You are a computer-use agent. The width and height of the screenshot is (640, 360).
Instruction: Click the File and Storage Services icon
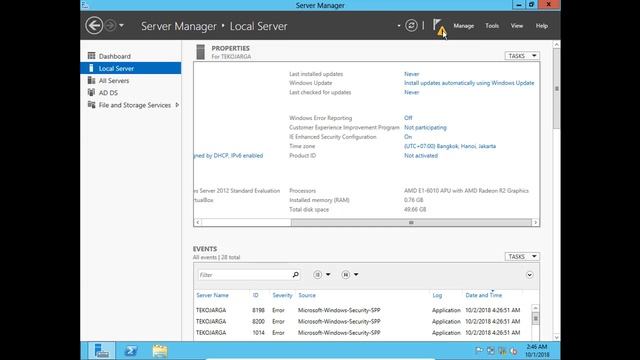point(91,104)
